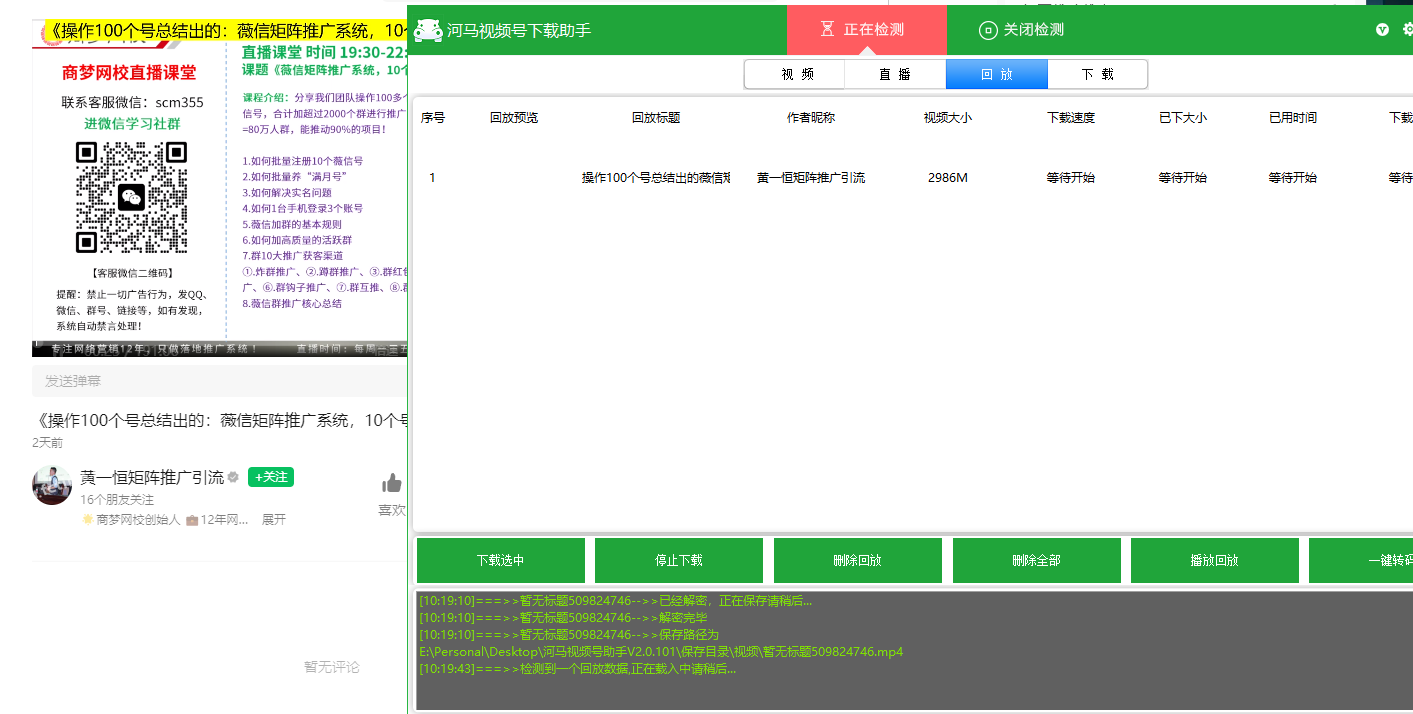
Task: Click the 已用时间 column header
Action: tap(1293, 118)
